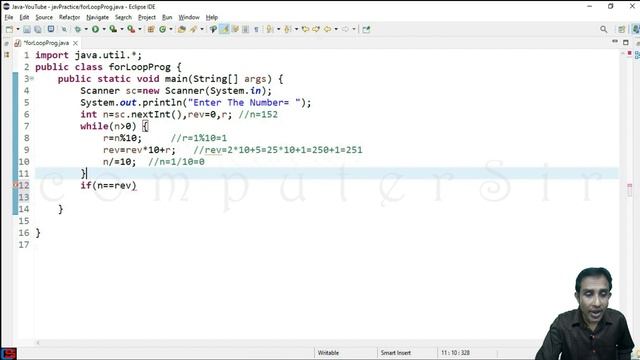Viewport: 640px width, 360px height.
Task: Expand the Back history dropdown arrow
Action: [x=336, y=29]
